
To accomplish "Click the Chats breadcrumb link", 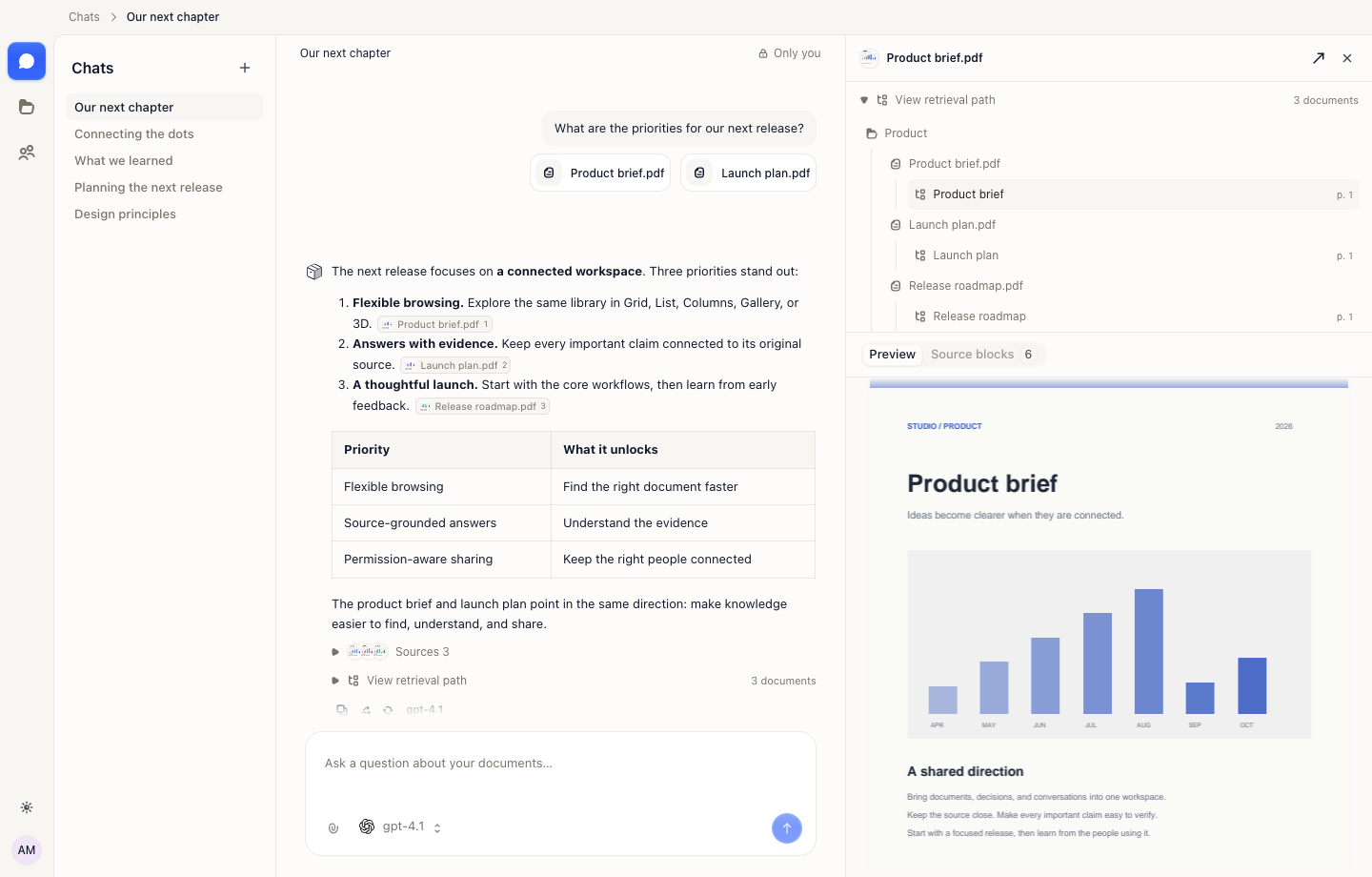I will click(84, 17).
